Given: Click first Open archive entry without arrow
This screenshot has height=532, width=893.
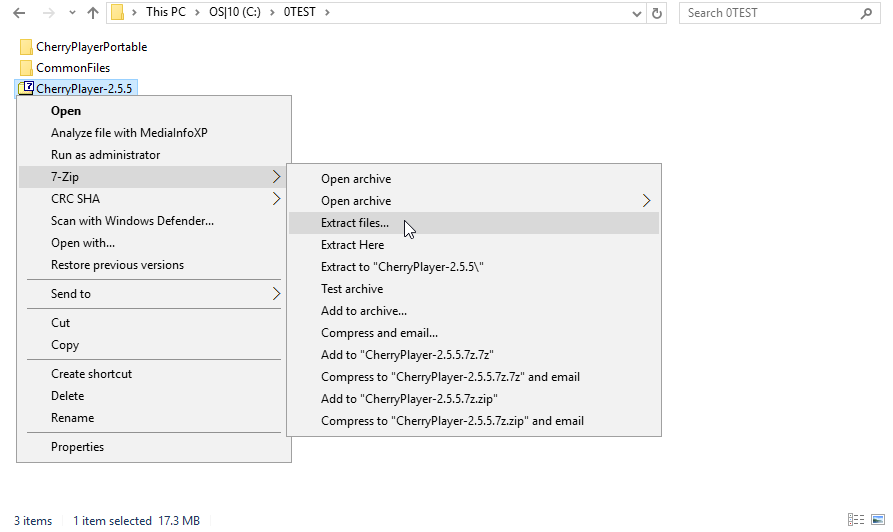Looking at the screenshot, I should pos(474,179).
